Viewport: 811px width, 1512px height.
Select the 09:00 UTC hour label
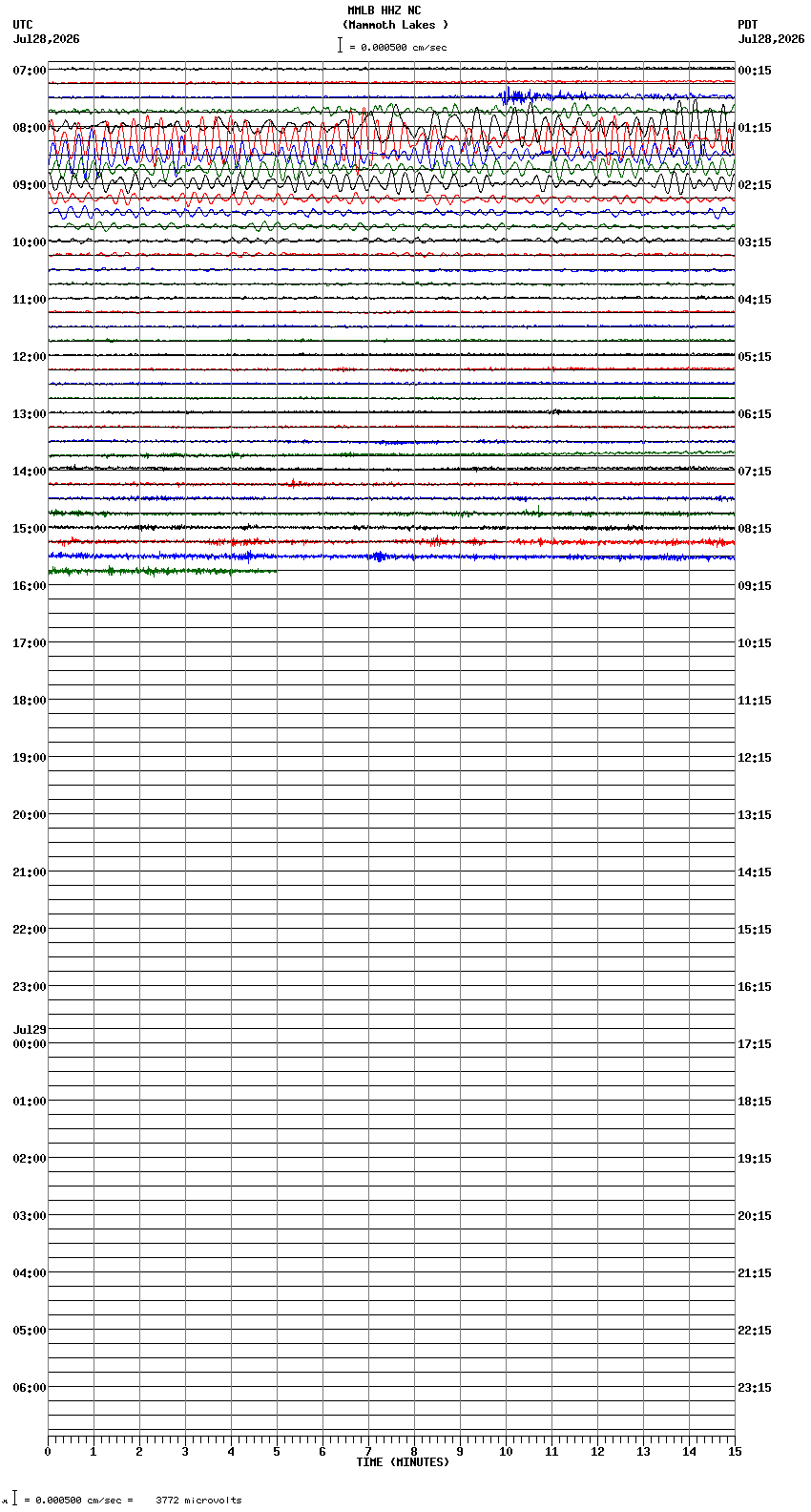coord(30,185)
